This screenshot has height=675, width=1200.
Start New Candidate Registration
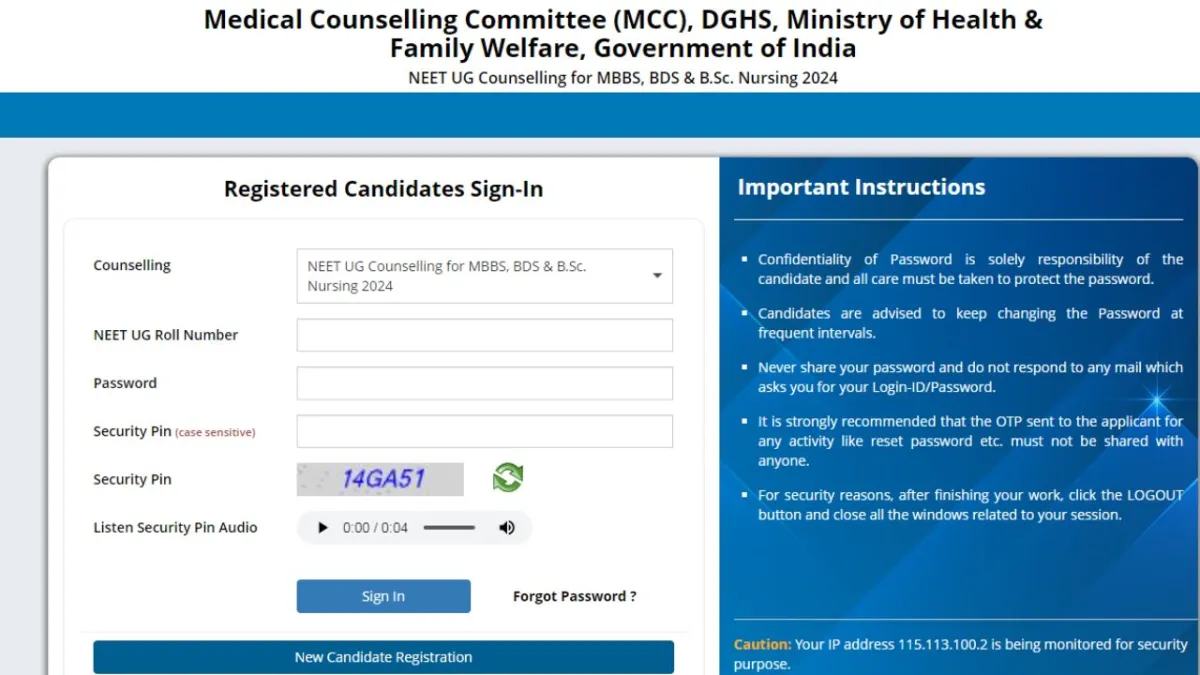pos(383,657)
